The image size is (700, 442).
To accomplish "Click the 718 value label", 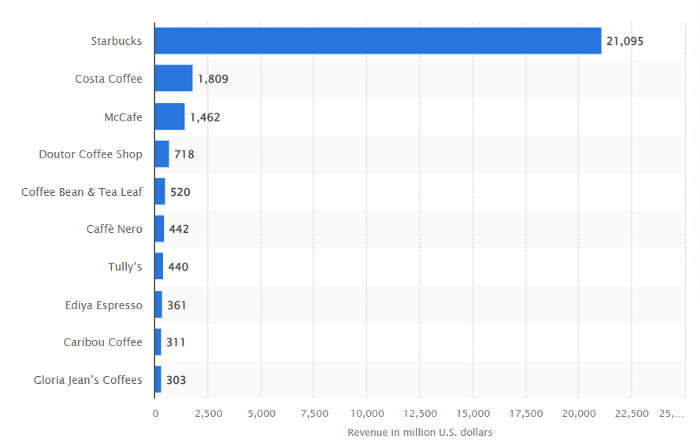I will pos(184,154).
